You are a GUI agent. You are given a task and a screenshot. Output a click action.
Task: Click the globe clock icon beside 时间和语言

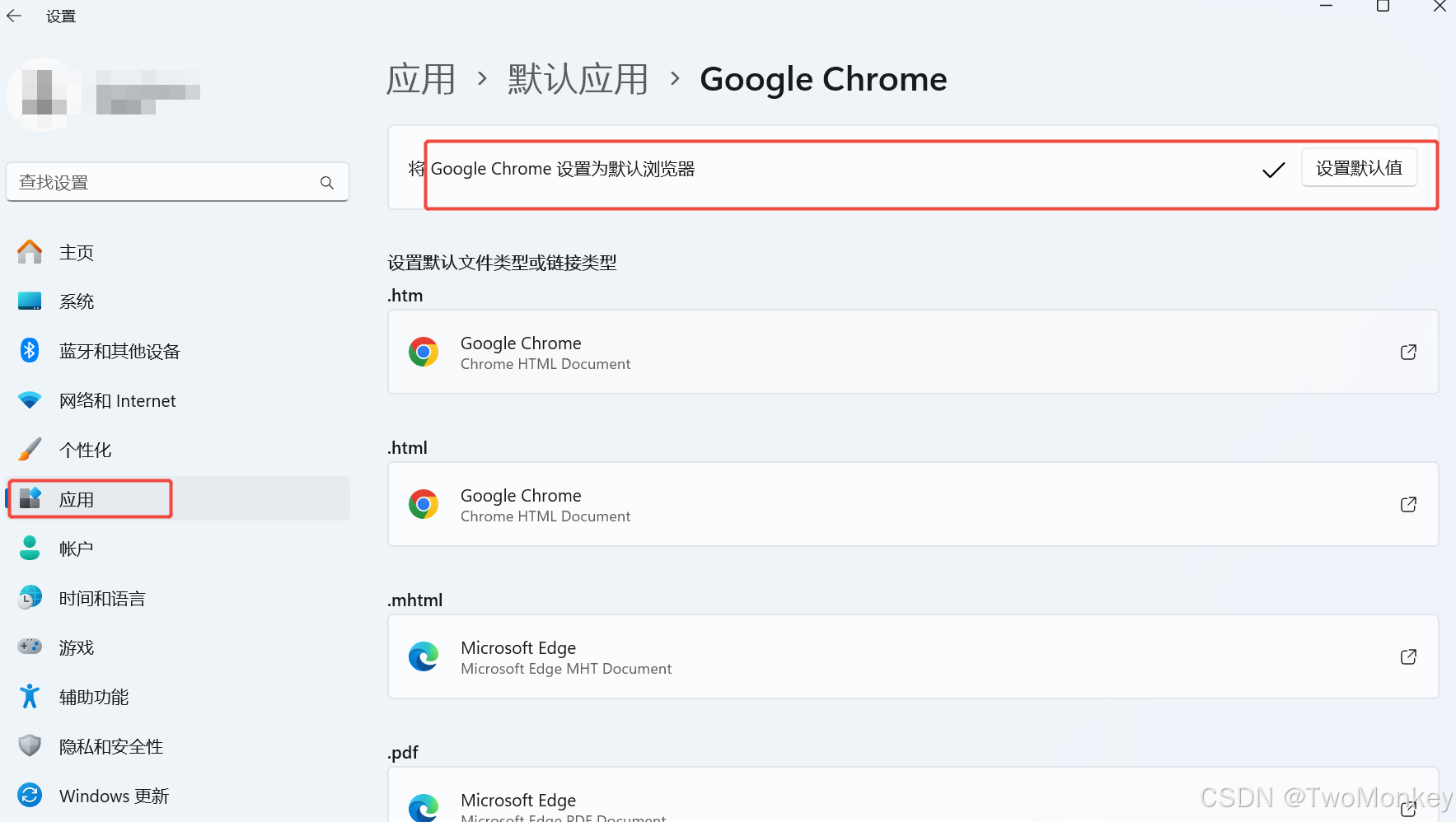(30, 597)
